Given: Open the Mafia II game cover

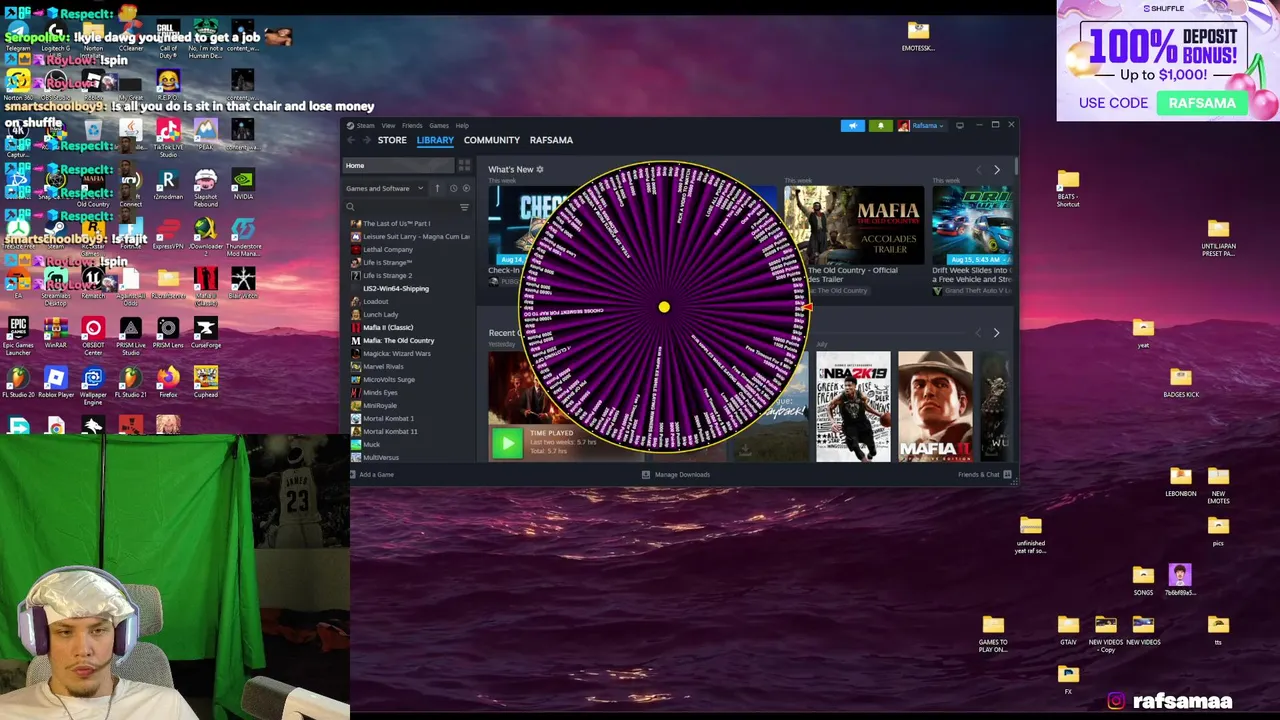Looking at the screenshot, I should pyautogui.click(x=935, y=406).
